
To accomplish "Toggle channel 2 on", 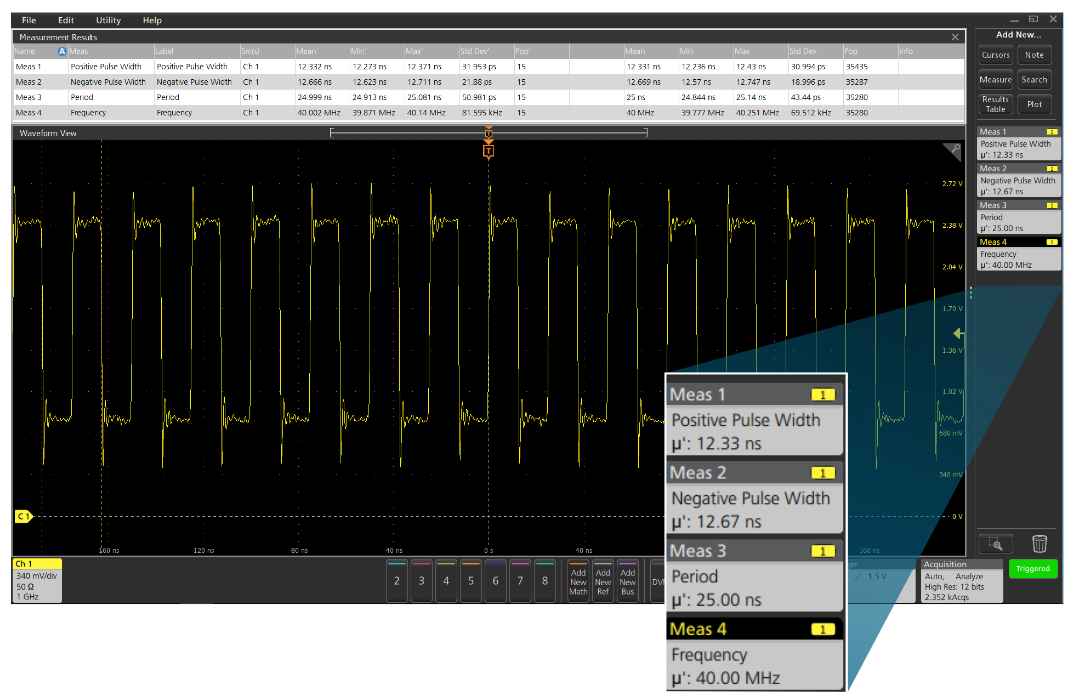I will tap(397, 579).
